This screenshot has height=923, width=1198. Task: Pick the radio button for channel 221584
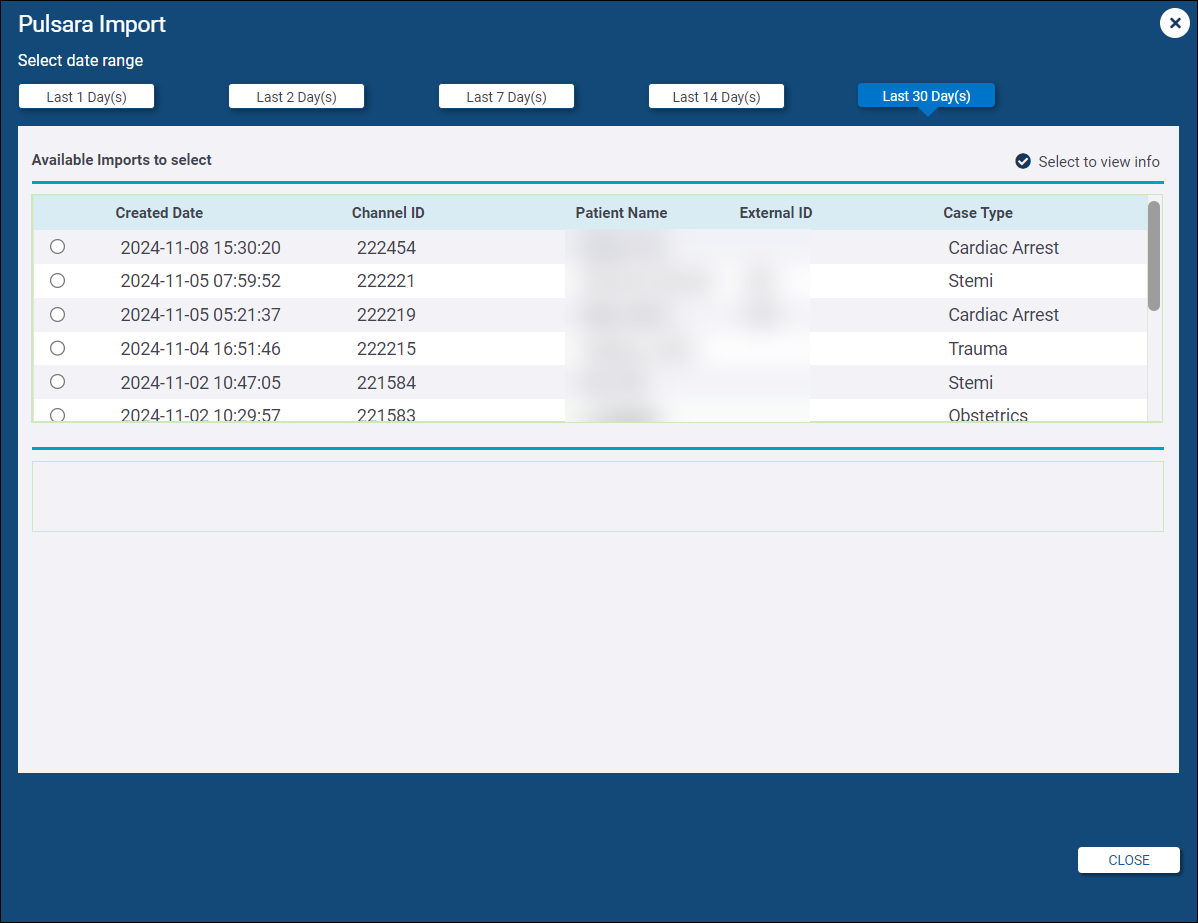tap(57, 382)
